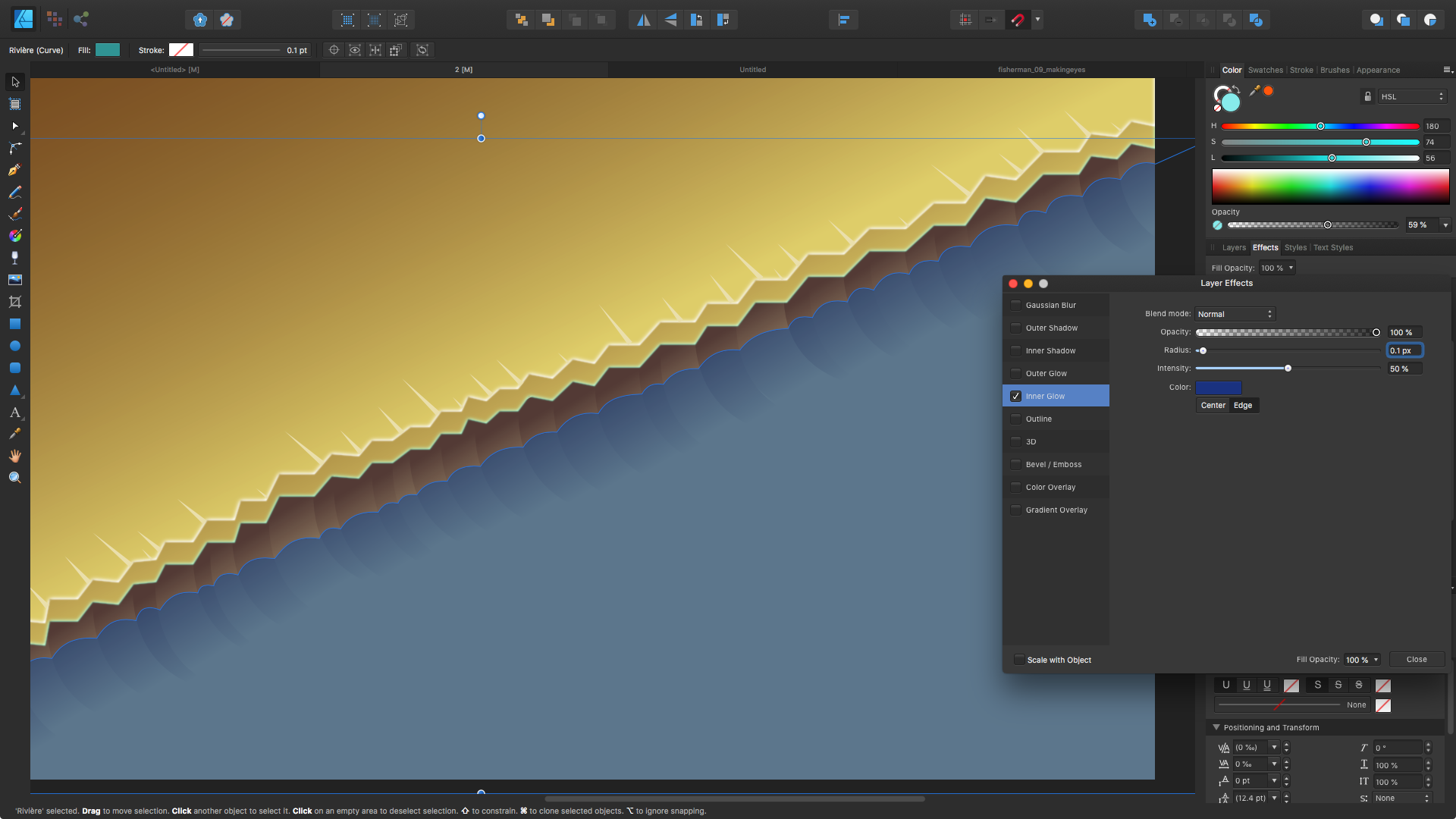This screenshot has height=819, width=1456.
Task: Open Layer Effects dialog Fill Opacity dropdown
Action: click(1362, 660)
